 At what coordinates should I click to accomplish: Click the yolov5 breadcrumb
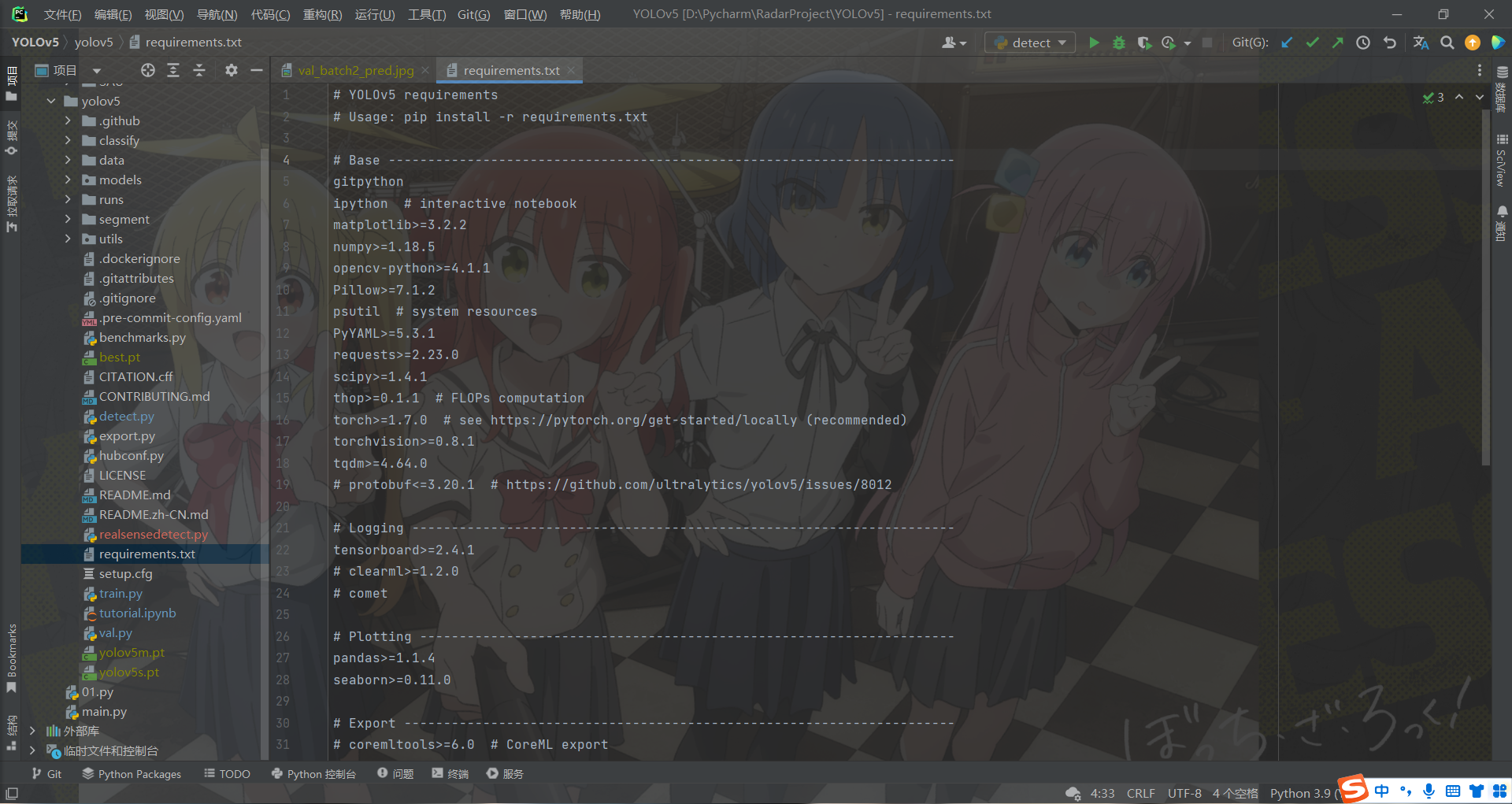pos(94,43)
